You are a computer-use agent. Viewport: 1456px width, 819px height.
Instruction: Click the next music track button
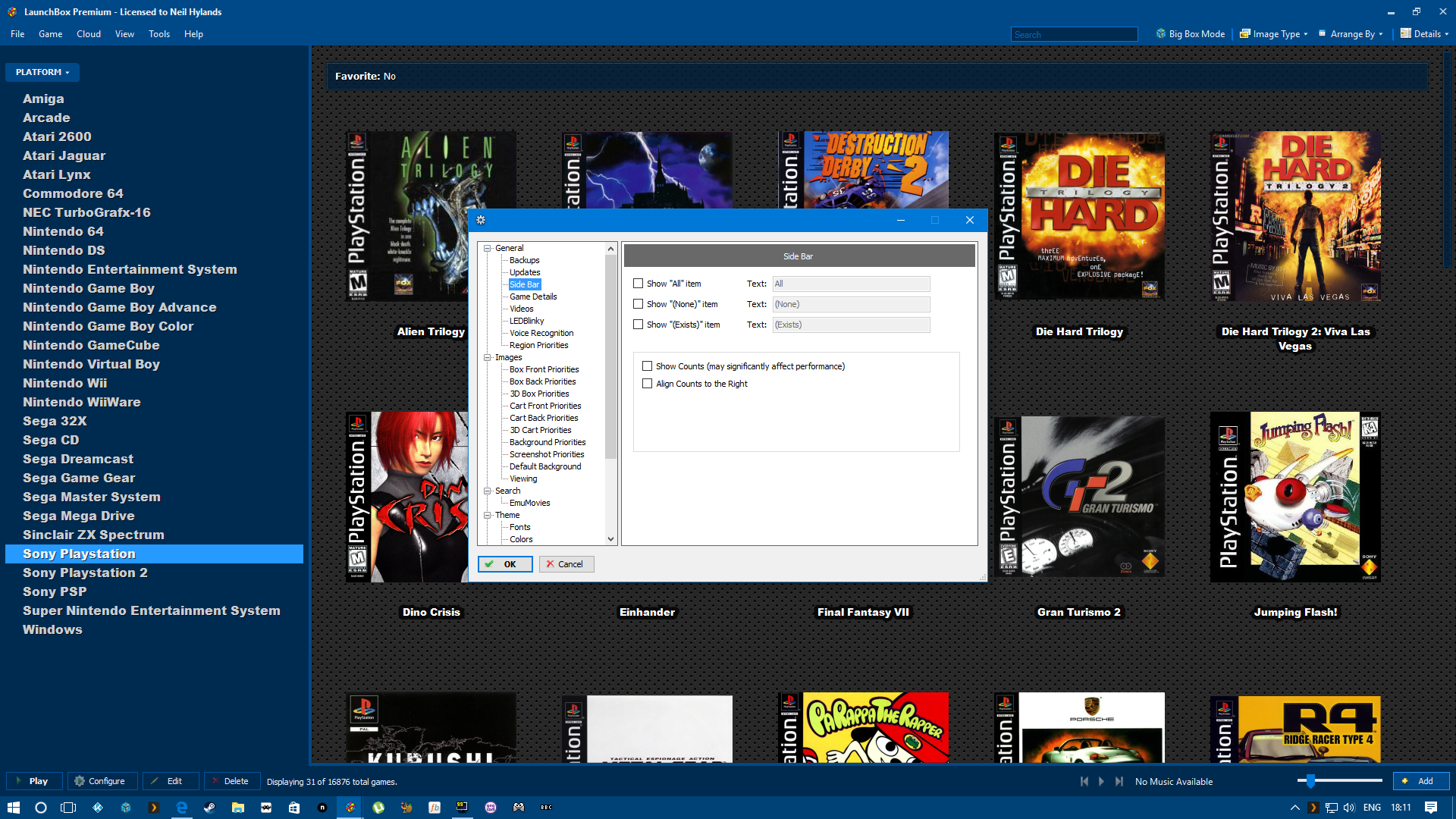point(1119,781)
